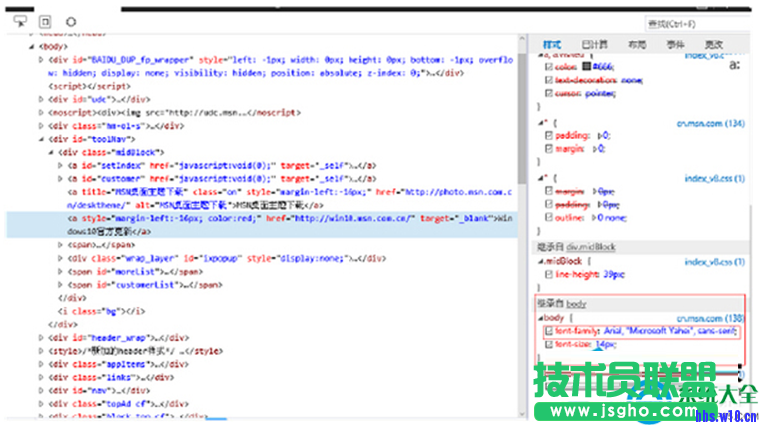
Task: Click the refresh DOM tree icon
Action: pyautogui.click(x=71, y=21)
